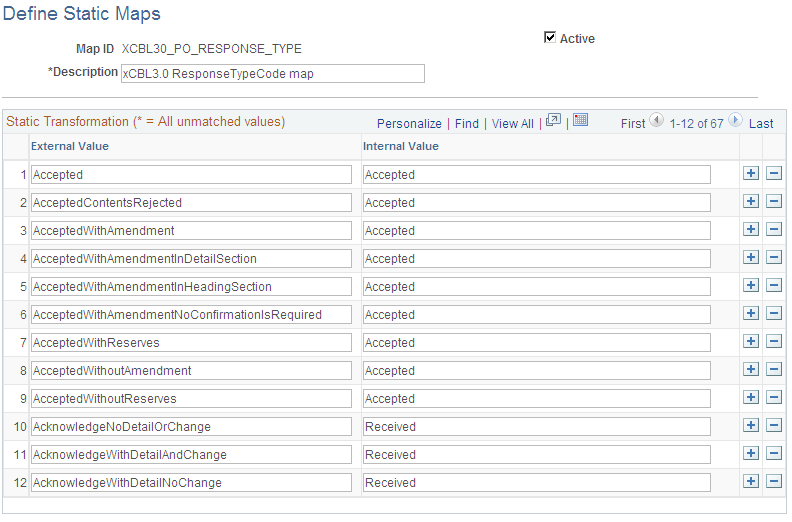Delete row 1 Accepted
The image size is (792, 522).
pos(774,173)
